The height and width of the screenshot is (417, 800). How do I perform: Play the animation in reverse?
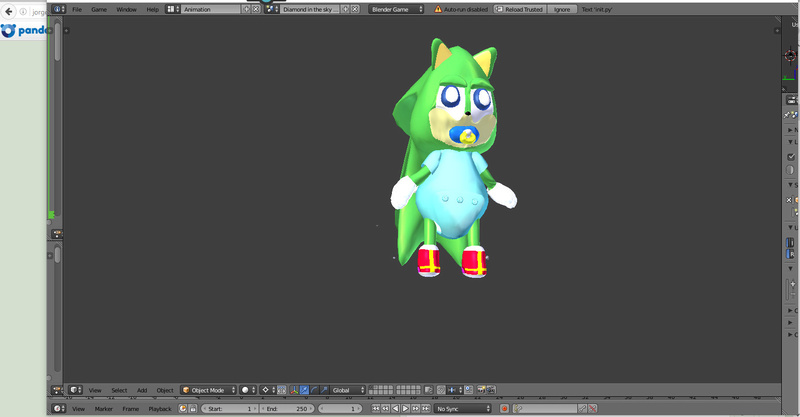395,408
